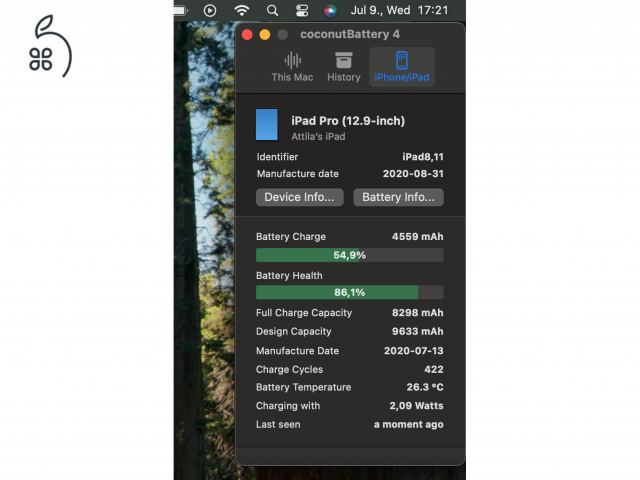
Task: Click the Battery Charge 54,9% bar
Action: pyautogui.click(x=349, y=255)
